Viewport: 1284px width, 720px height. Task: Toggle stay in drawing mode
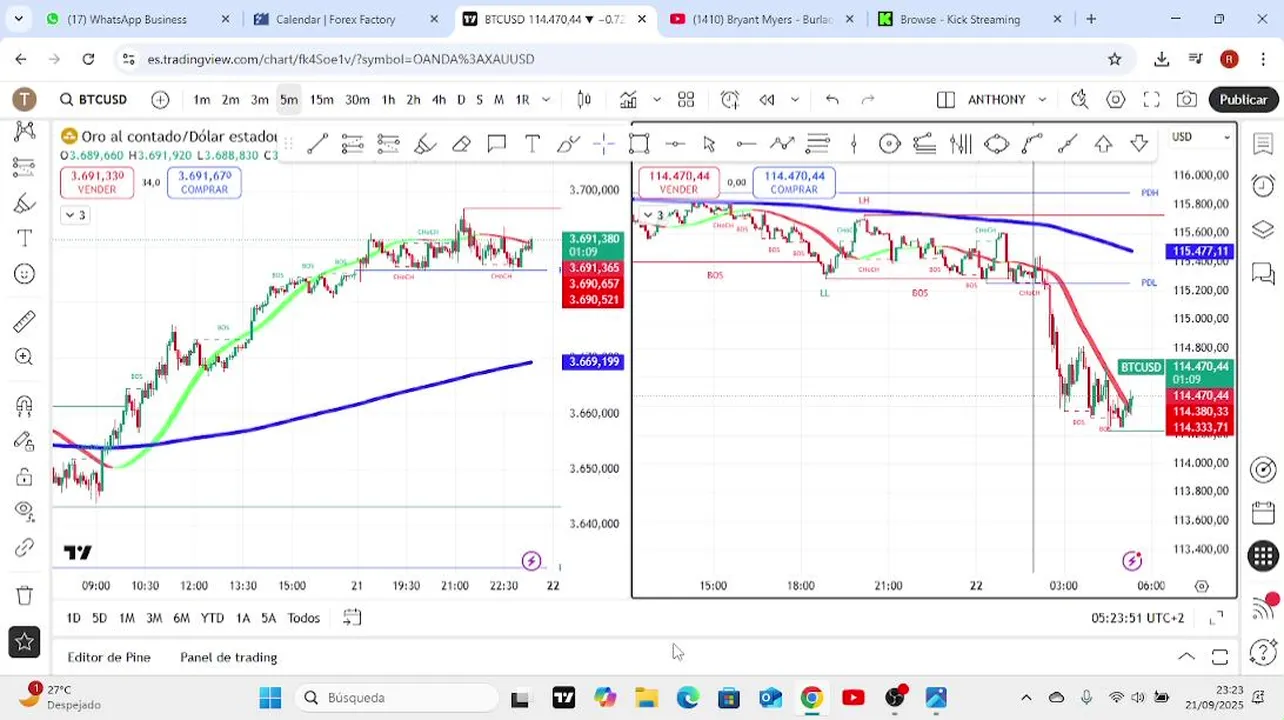coord(24,441)
